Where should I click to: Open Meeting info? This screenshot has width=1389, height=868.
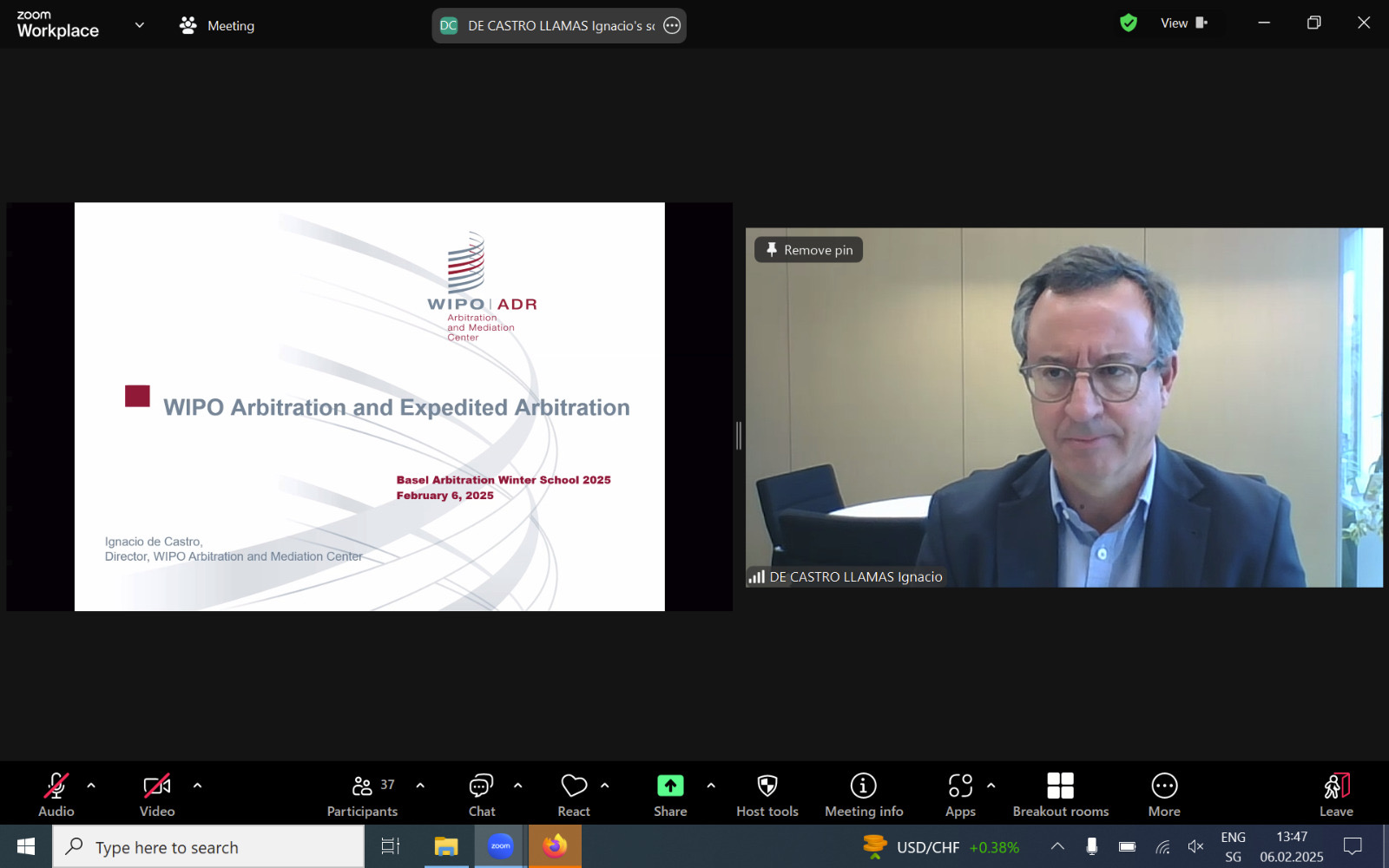[x=864, y=794]
